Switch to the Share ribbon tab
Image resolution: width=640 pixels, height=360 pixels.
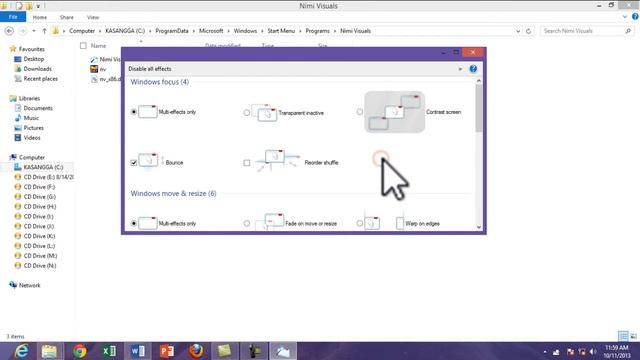click(x=67, y=17)
